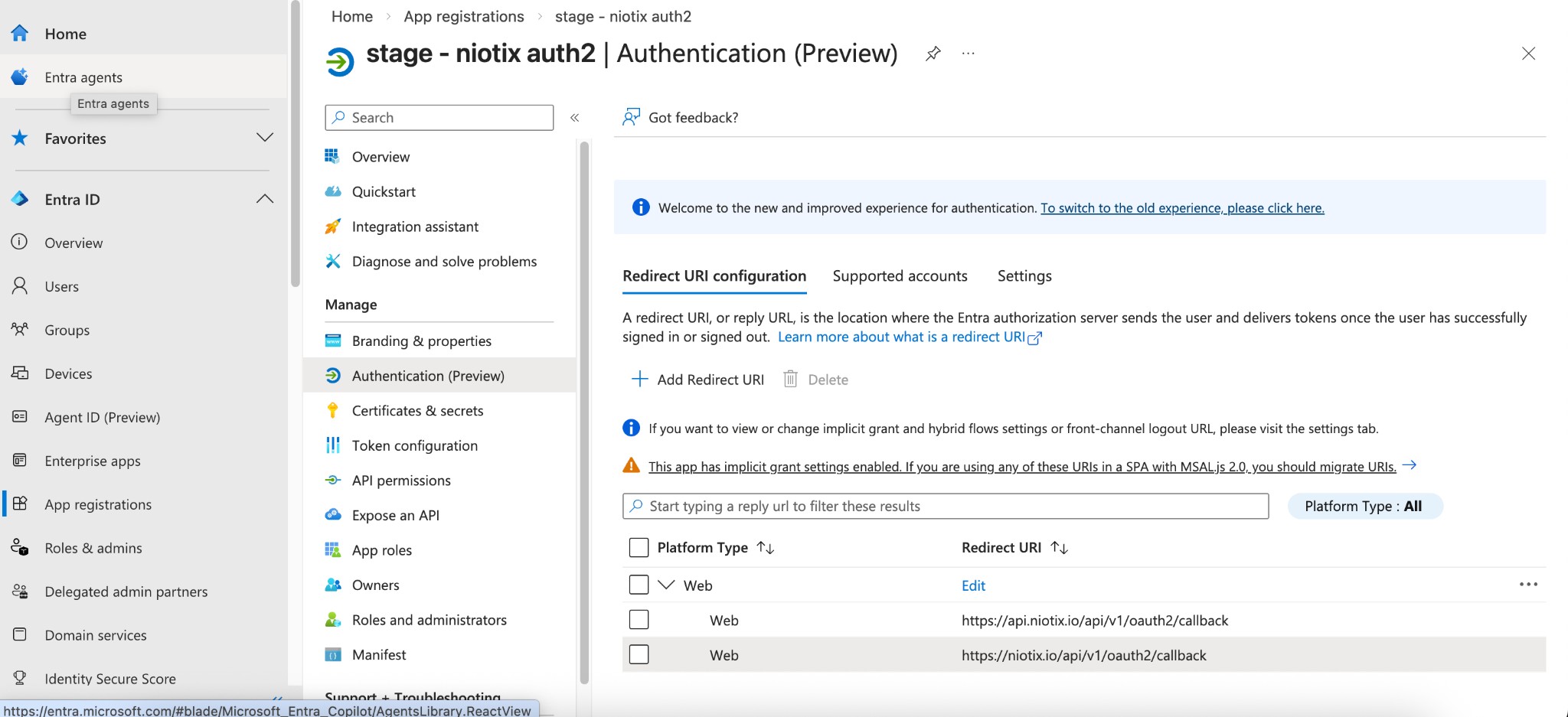Click the Got feedback smiley icon
This screenshot has height=717, width=1568.
pyautogui.click(x=631, y=117)
